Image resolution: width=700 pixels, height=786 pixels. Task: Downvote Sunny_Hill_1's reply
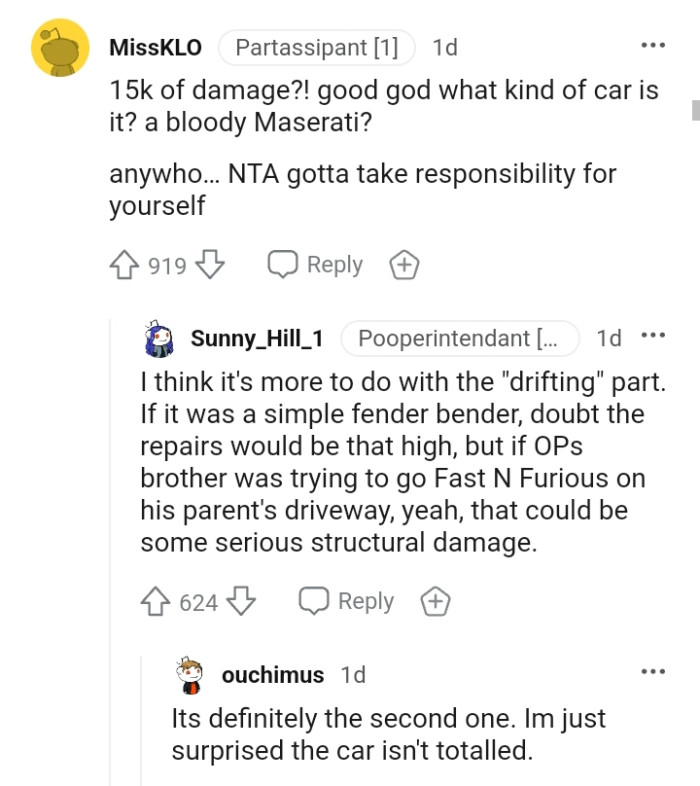241,601
